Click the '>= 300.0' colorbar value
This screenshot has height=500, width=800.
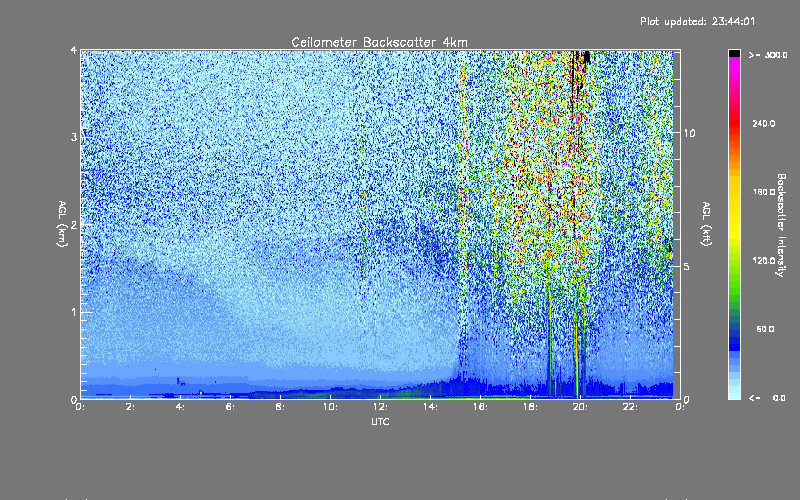768,55
